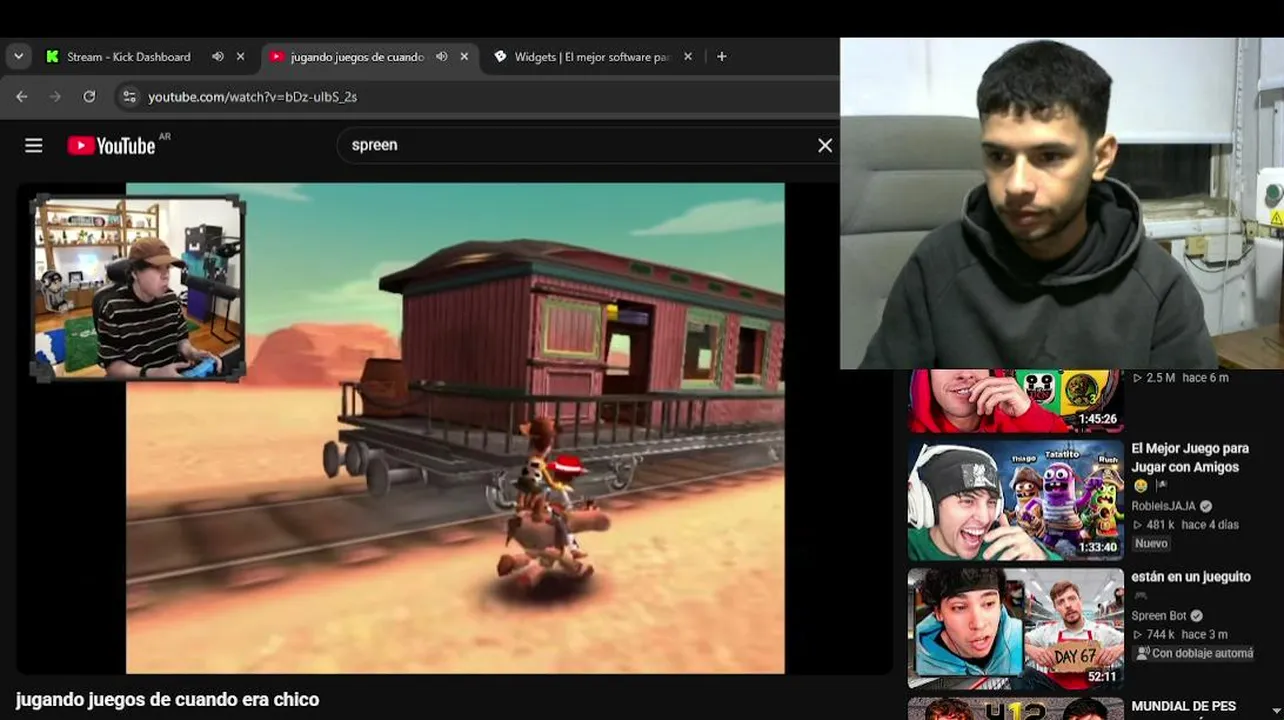Visit the RobleisJAJA channel
Image resolution: width=1284 pixels, height=720 pixels.
(1163, 506)
